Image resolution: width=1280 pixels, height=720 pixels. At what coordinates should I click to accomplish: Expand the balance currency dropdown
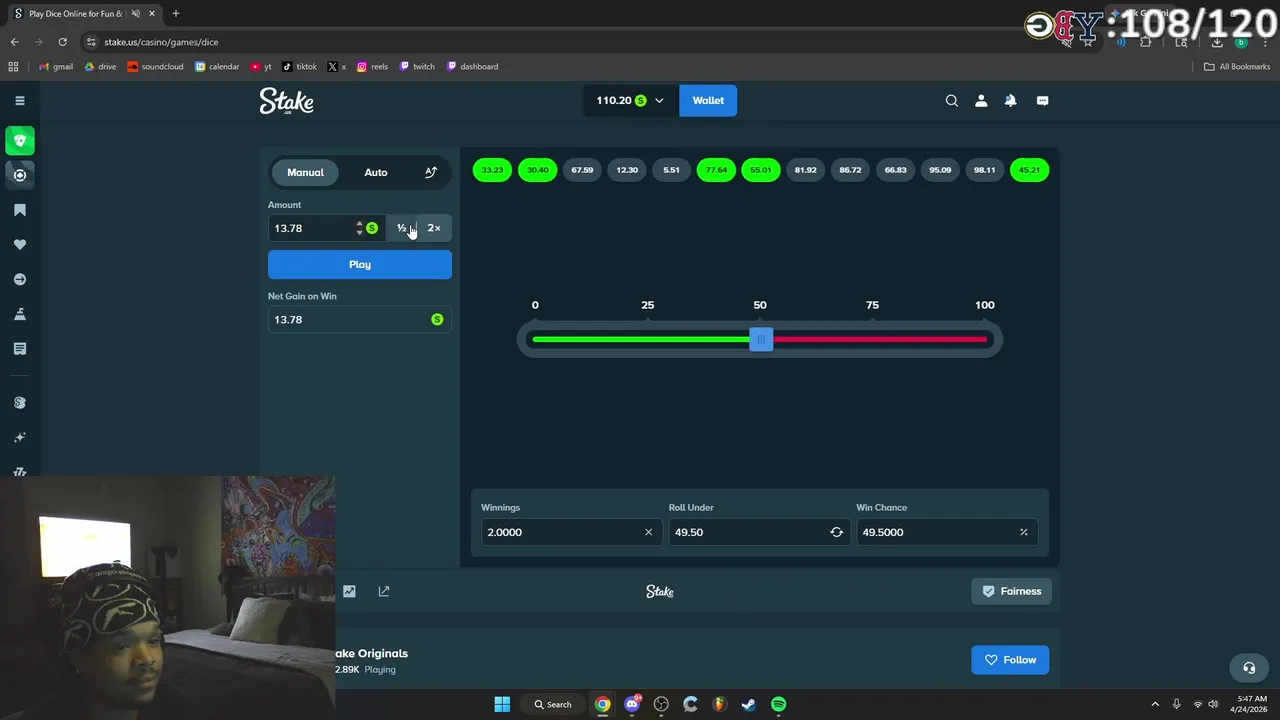(659, 101)
